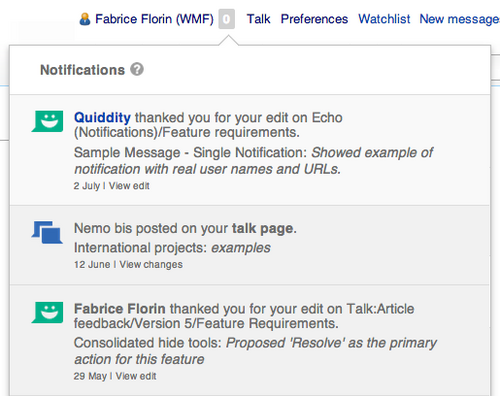Open the notifications count badge
The height and width of the screenshot is (396, 500).
coord(227,19)
